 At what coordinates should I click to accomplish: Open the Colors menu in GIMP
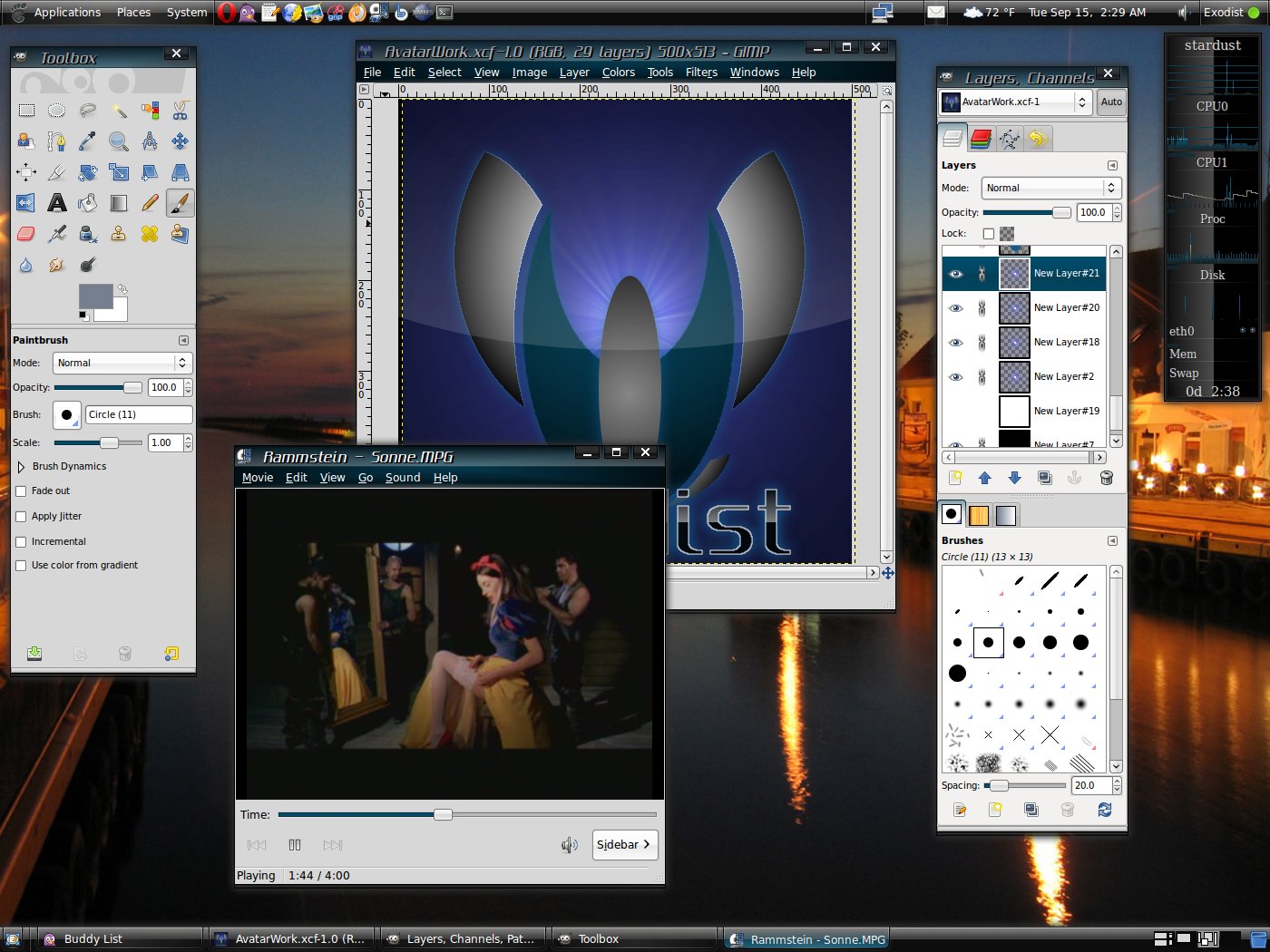(618, 73)
